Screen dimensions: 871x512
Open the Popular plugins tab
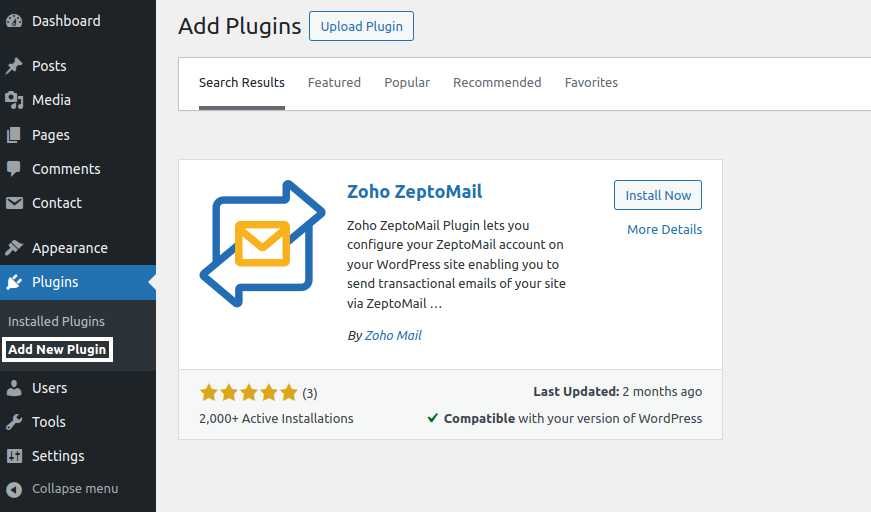pos(407,83)
